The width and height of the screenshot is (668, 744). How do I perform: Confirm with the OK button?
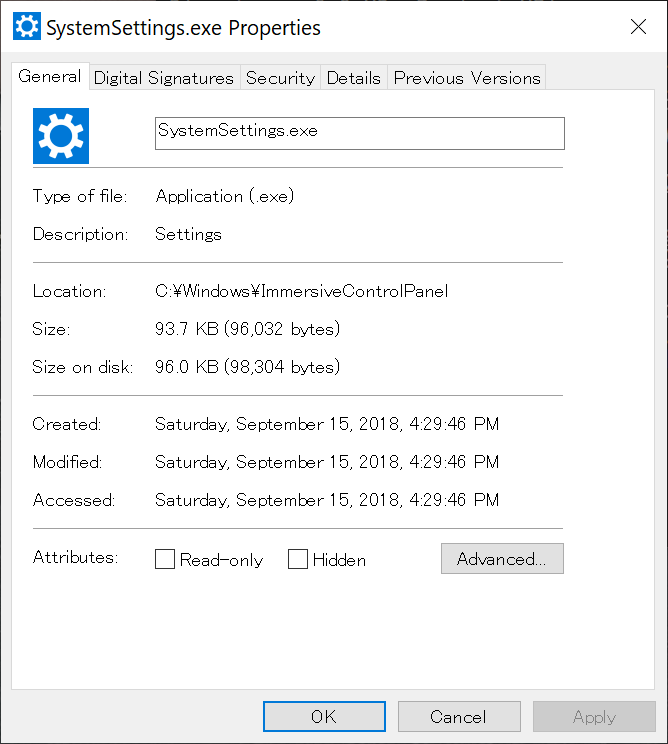[x=324, y=716]
